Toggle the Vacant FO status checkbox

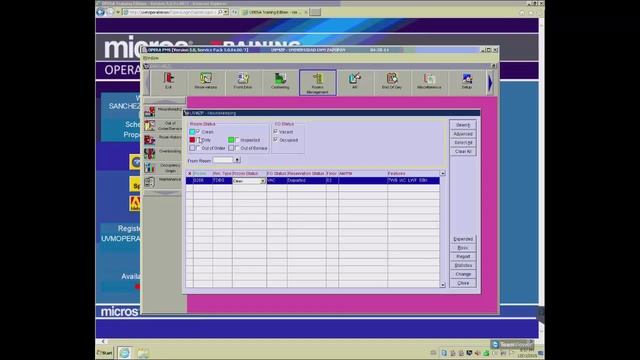276,131
